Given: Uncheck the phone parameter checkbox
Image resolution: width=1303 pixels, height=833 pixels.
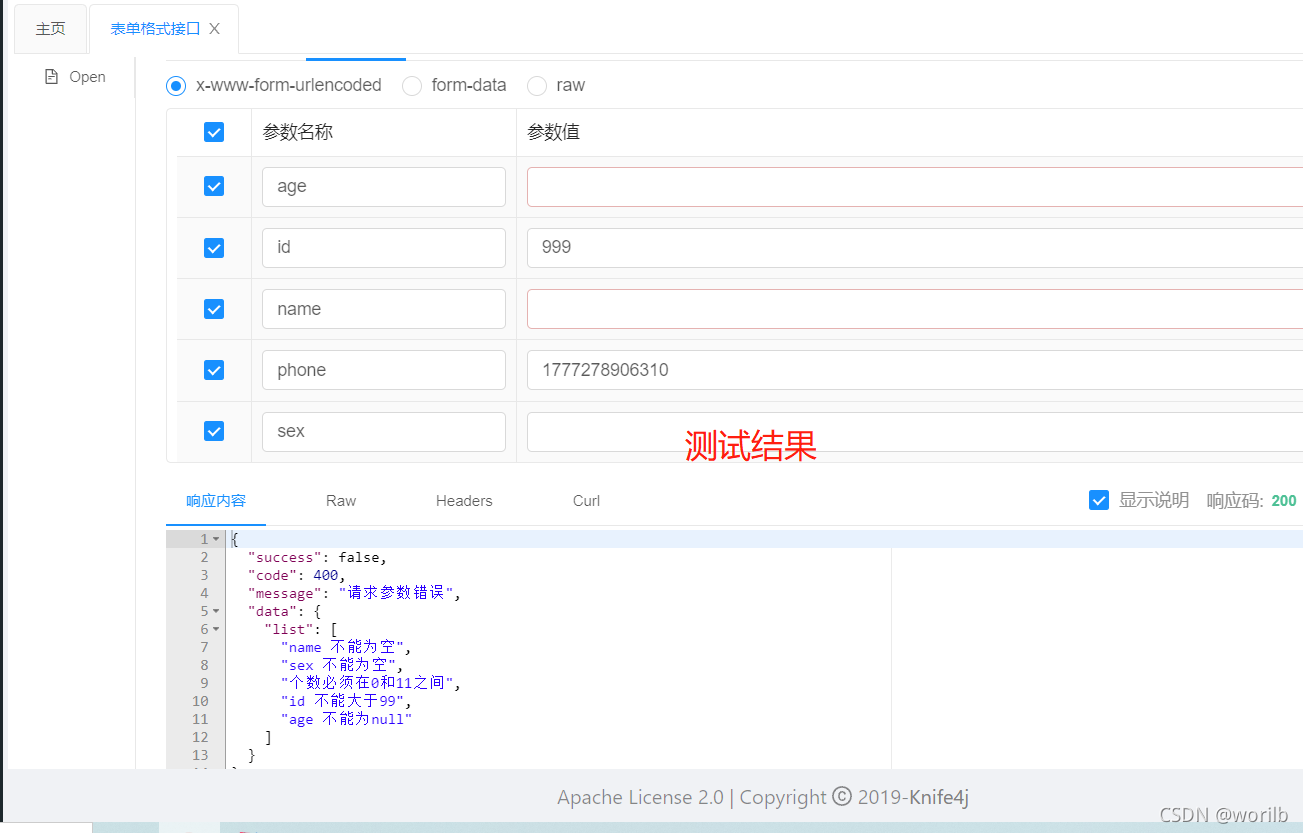Looking at the screenshot, I should click(214, 370).
